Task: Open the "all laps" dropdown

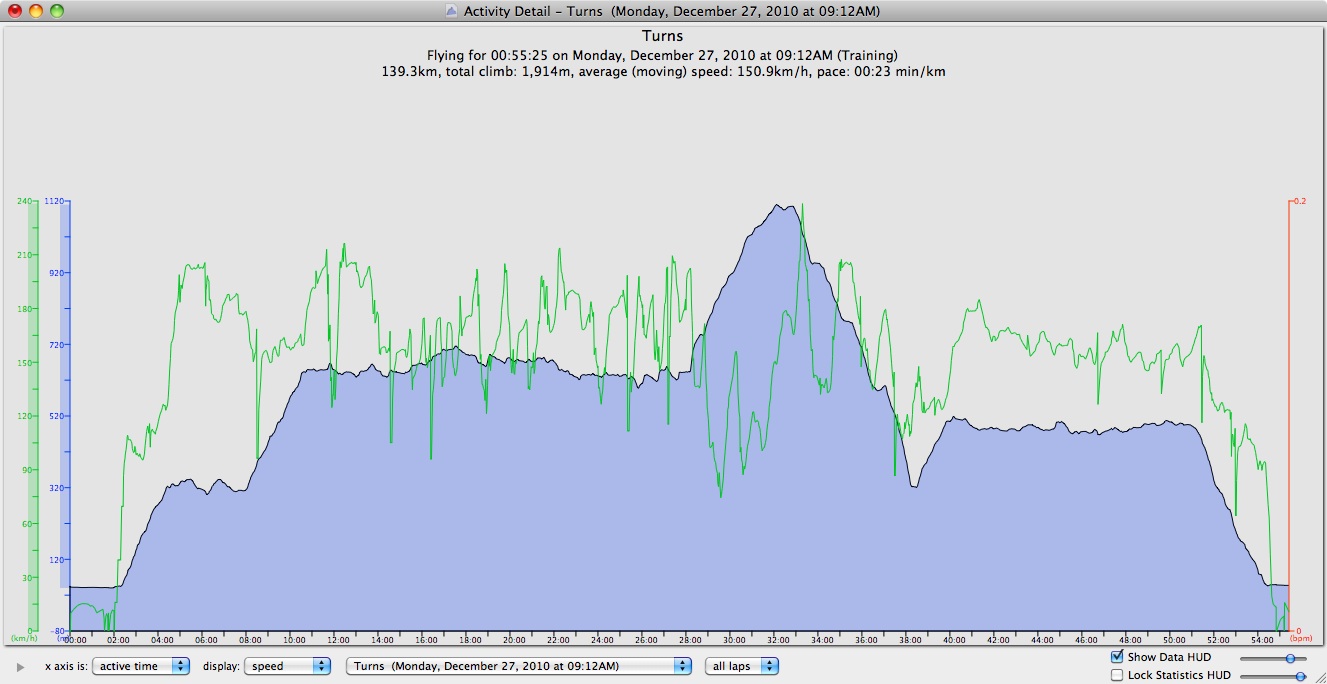Action: tap(741, 666)
